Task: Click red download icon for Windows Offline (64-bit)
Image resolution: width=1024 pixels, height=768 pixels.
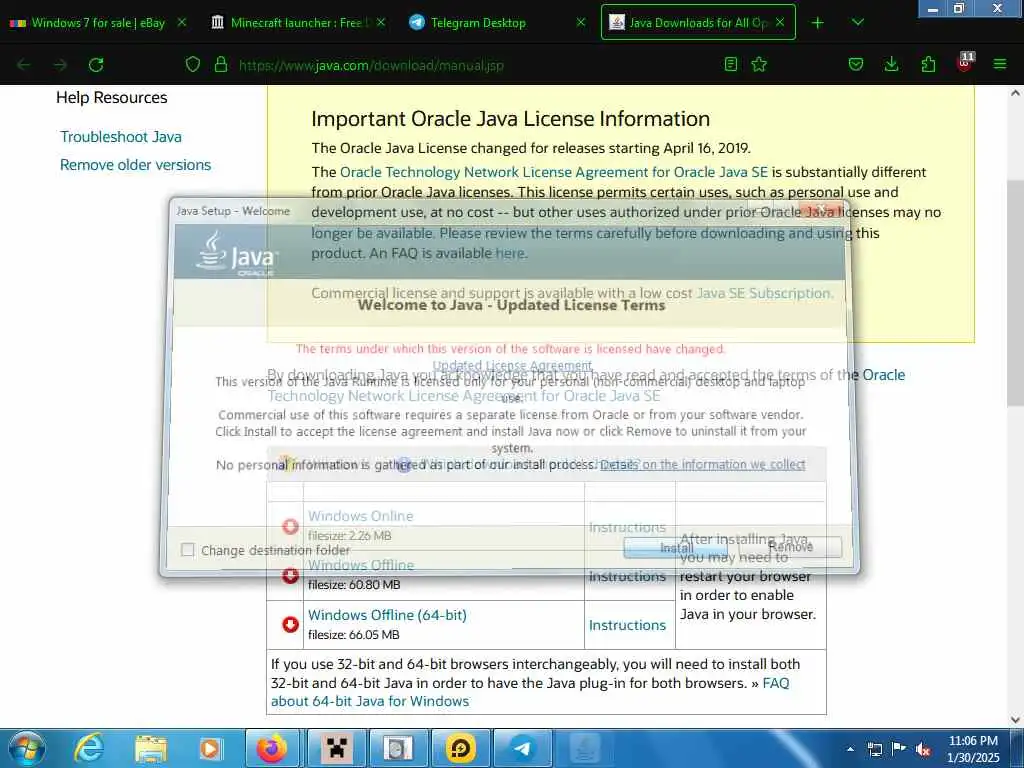Action: pos(291,625)
